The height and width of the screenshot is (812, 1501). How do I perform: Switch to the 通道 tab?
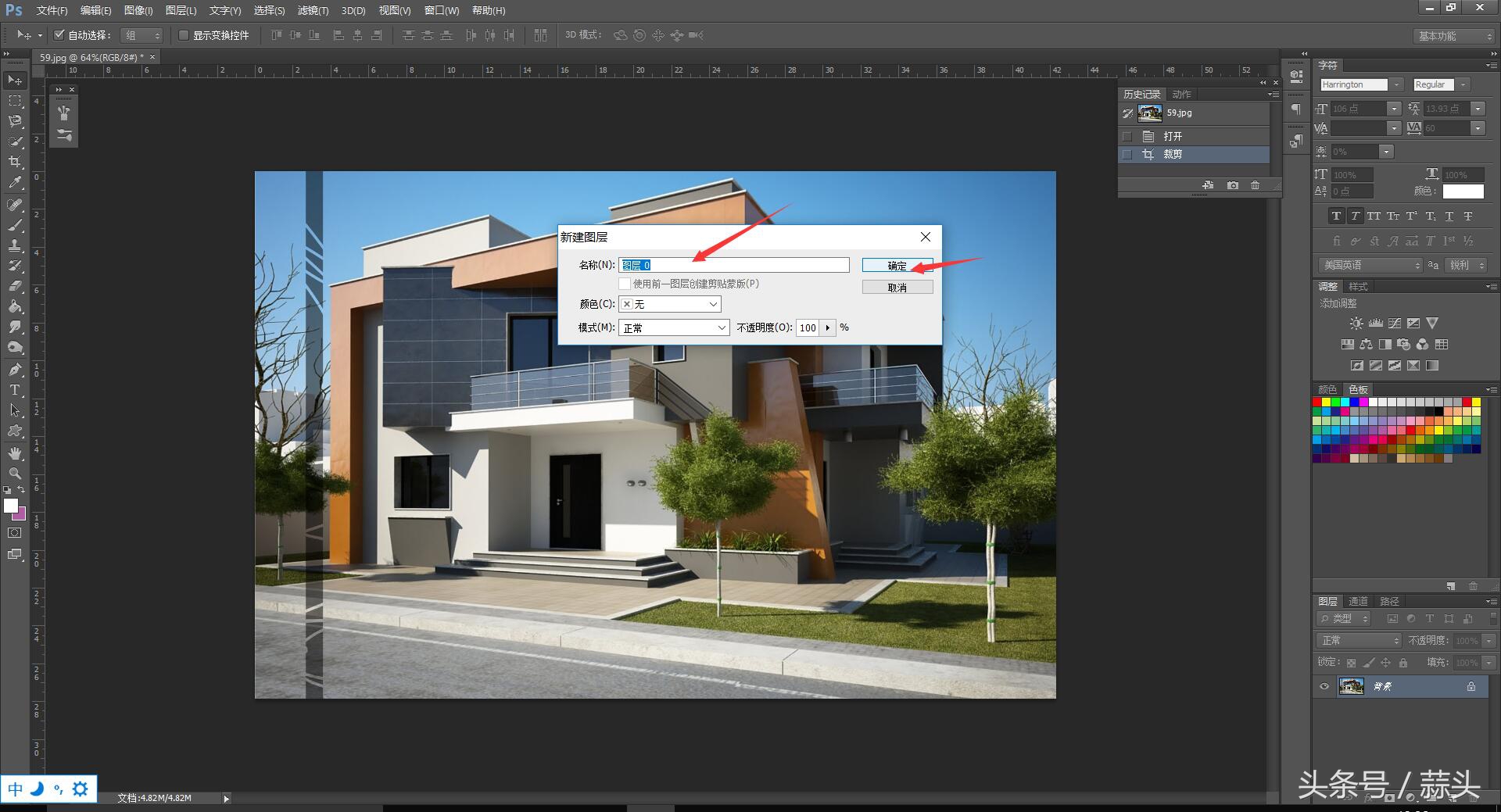tap(1358, 601)
